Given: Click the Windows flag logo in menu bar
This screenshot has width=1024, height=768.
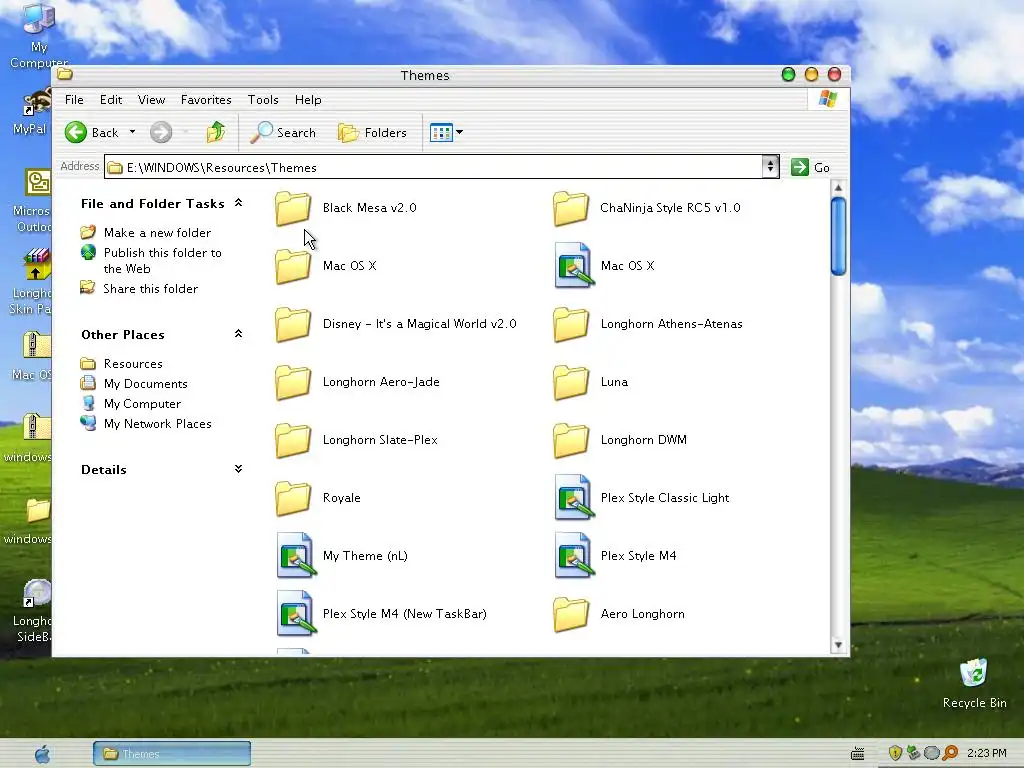Looking at the screenshot, I should click(x=827, y=99).
